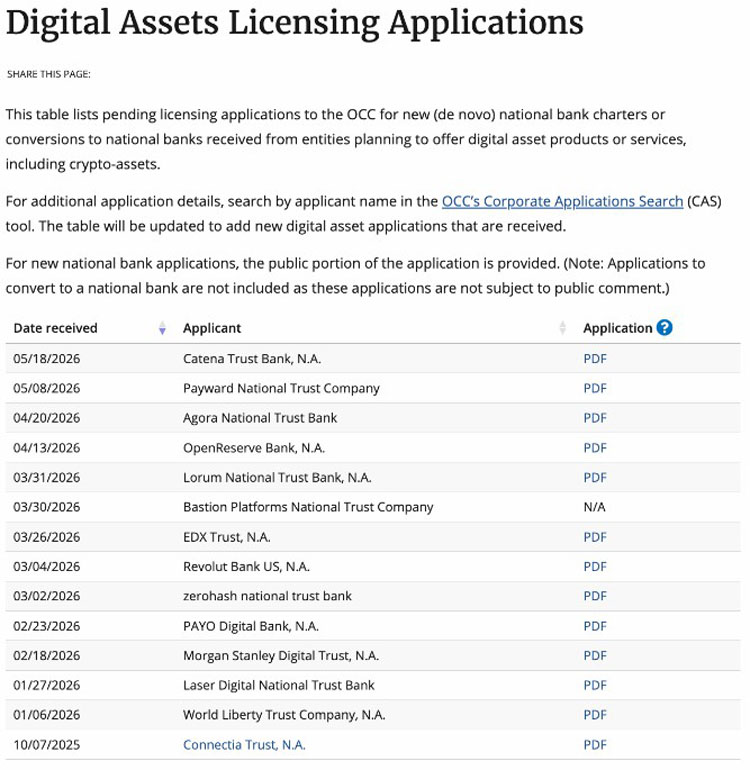750x770 pixels.
Task: Click applicant zerohash national trust bank
Action: coord(267,596)
